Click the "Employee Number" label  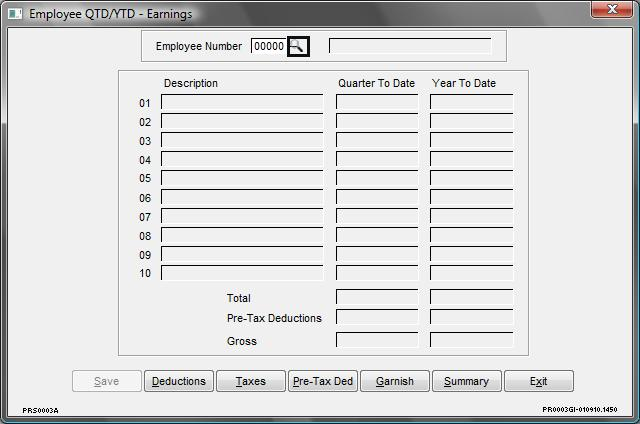199,46
